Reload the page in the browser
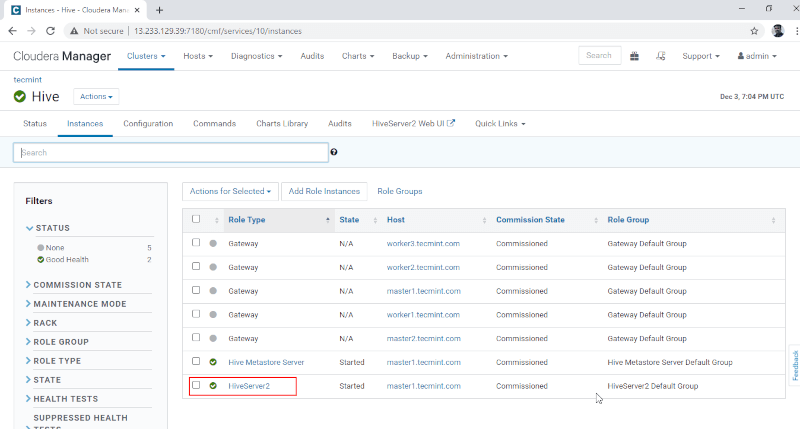800x429 pixels. point(52,31)
